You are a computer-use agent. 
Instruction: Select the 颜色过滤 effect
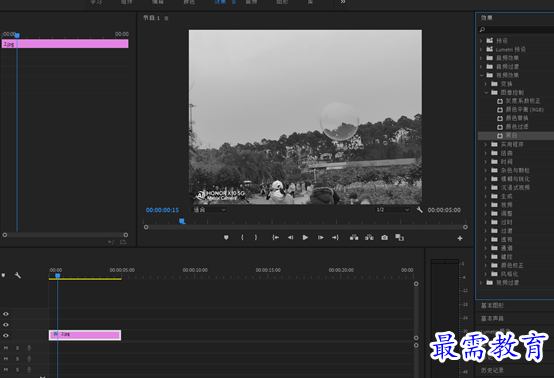coord(516,127)
